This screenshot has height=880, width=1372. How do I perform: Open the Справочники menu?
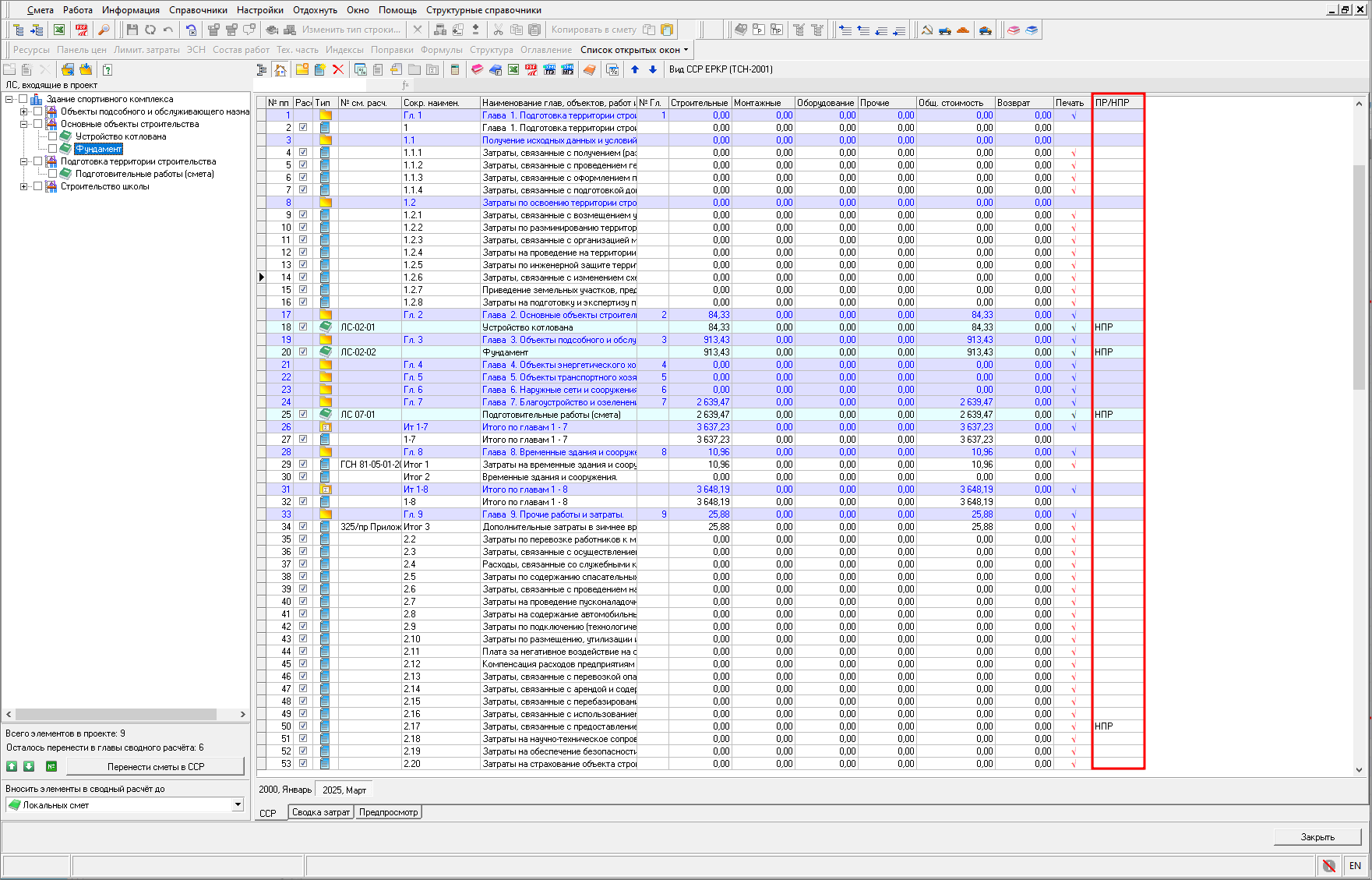[198, 10]
